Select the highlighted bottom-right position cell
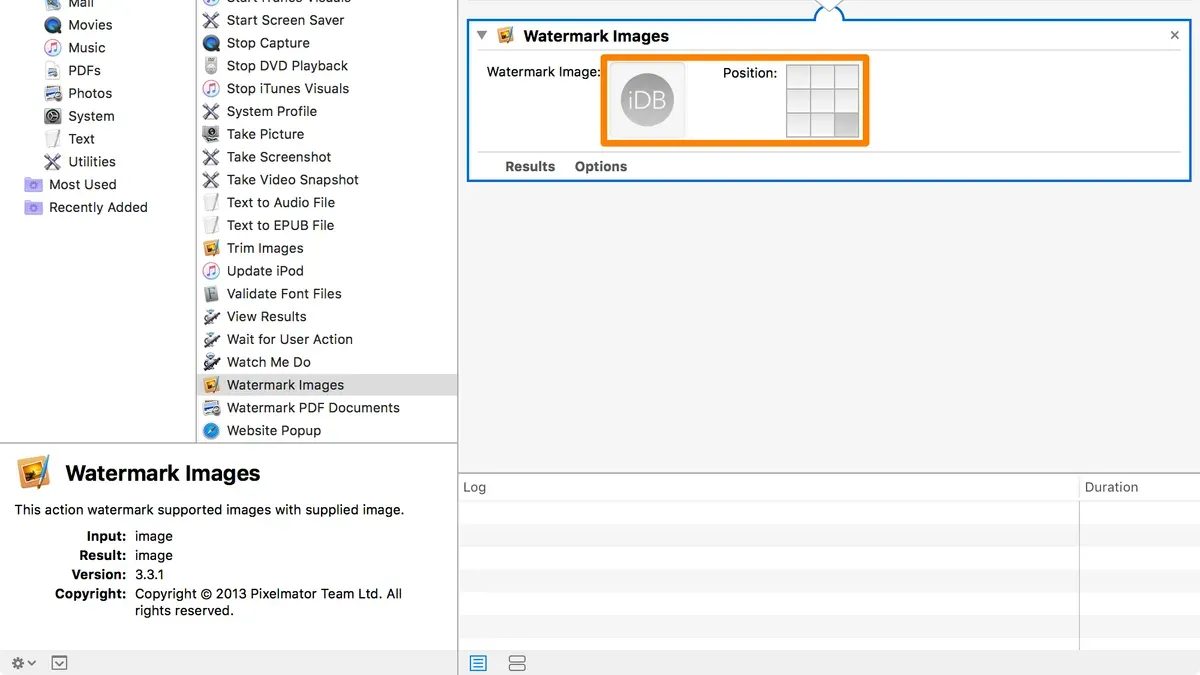The width and height of the screenshot is (1200, 675). [847, 125]
